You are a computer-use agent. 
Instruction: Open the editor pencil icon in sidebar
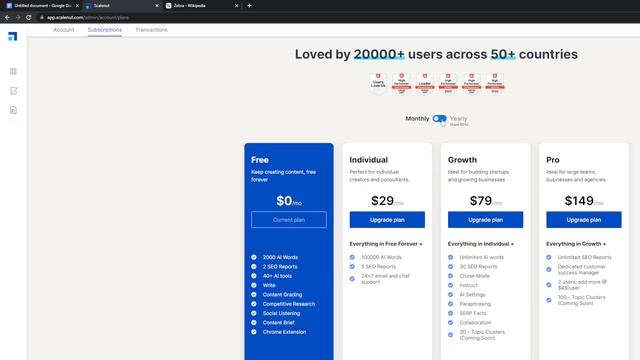pyautogui.click(x=13, y=91)
